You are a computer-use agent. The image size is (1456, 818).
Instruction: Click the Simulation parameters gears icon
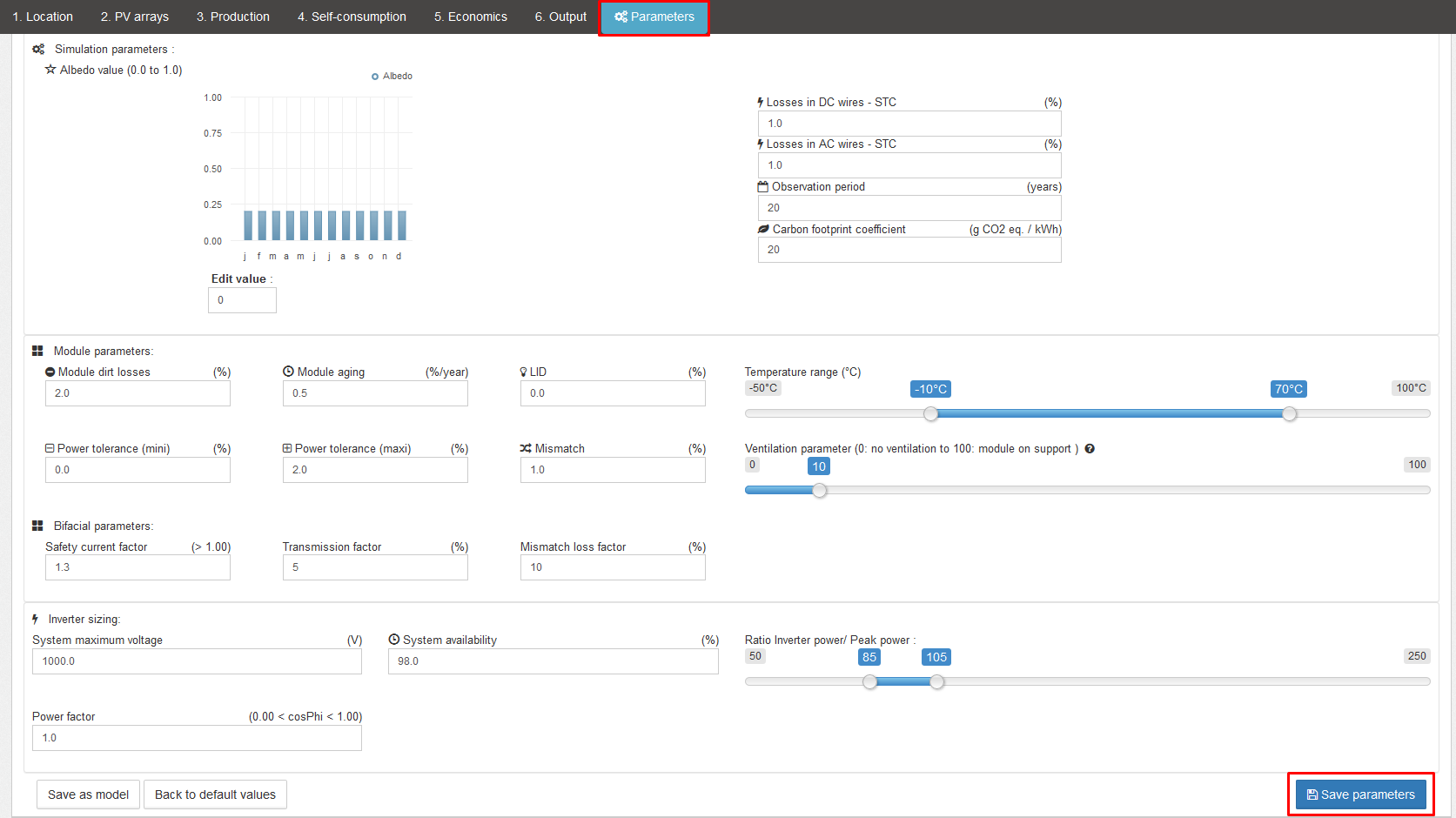point(38,50)
